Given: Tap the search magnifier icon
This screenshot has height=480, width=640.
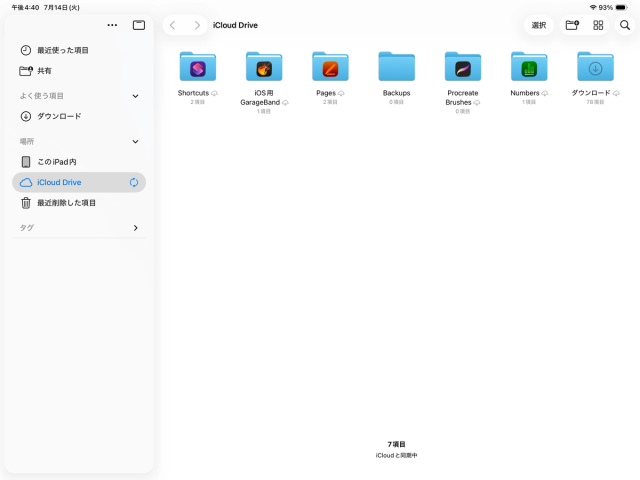Looking at the screenshot, I should click(x=625, y=25).
